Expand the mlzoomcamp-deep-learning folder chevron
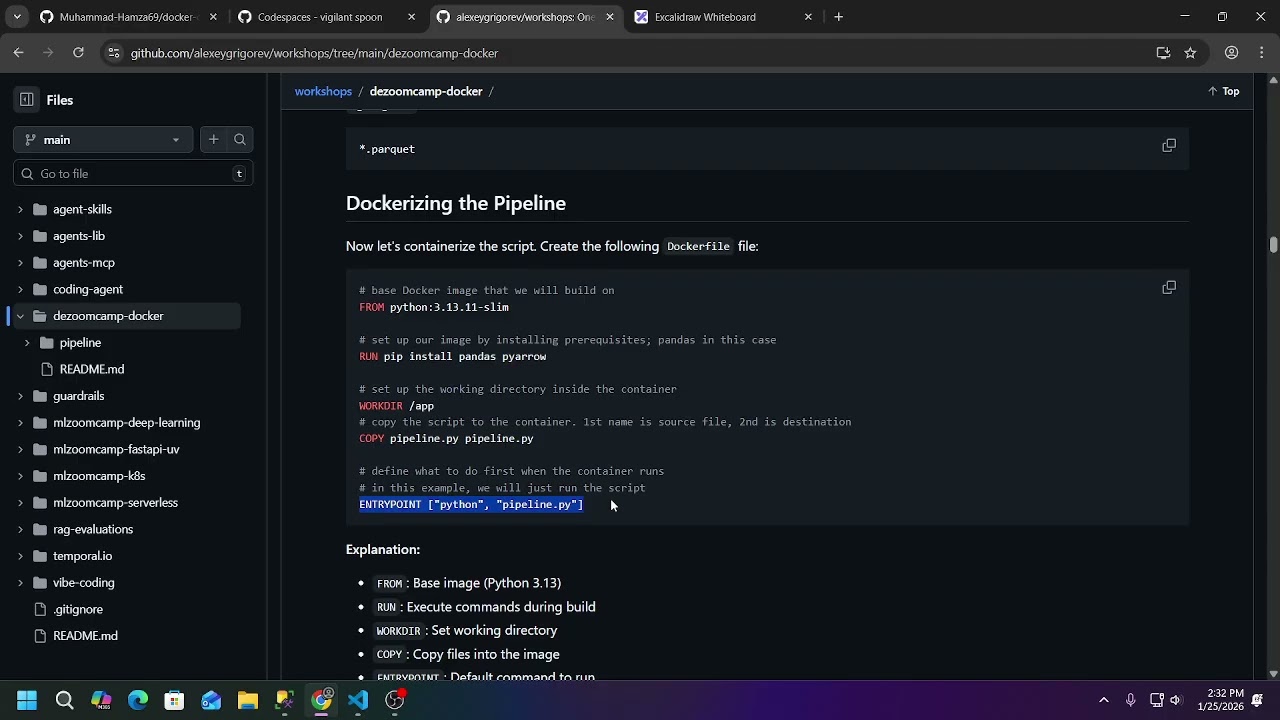This screenshot has height=720, width=1280. tap(20, 423)
